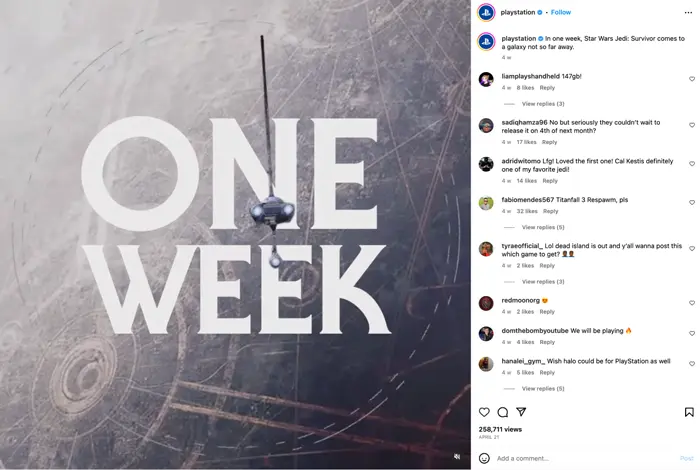
Task: Save post with bookmark icon
Action: (x=689, y=412)
